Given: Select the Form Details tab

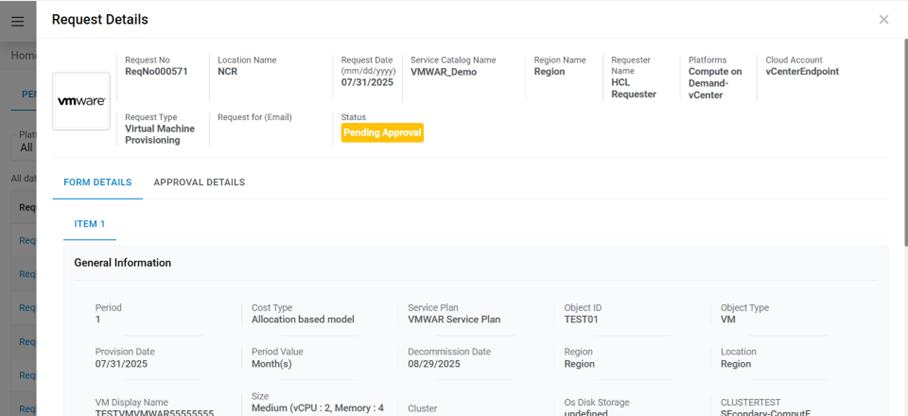Looking at the screenshot, I should pos(97,182).
